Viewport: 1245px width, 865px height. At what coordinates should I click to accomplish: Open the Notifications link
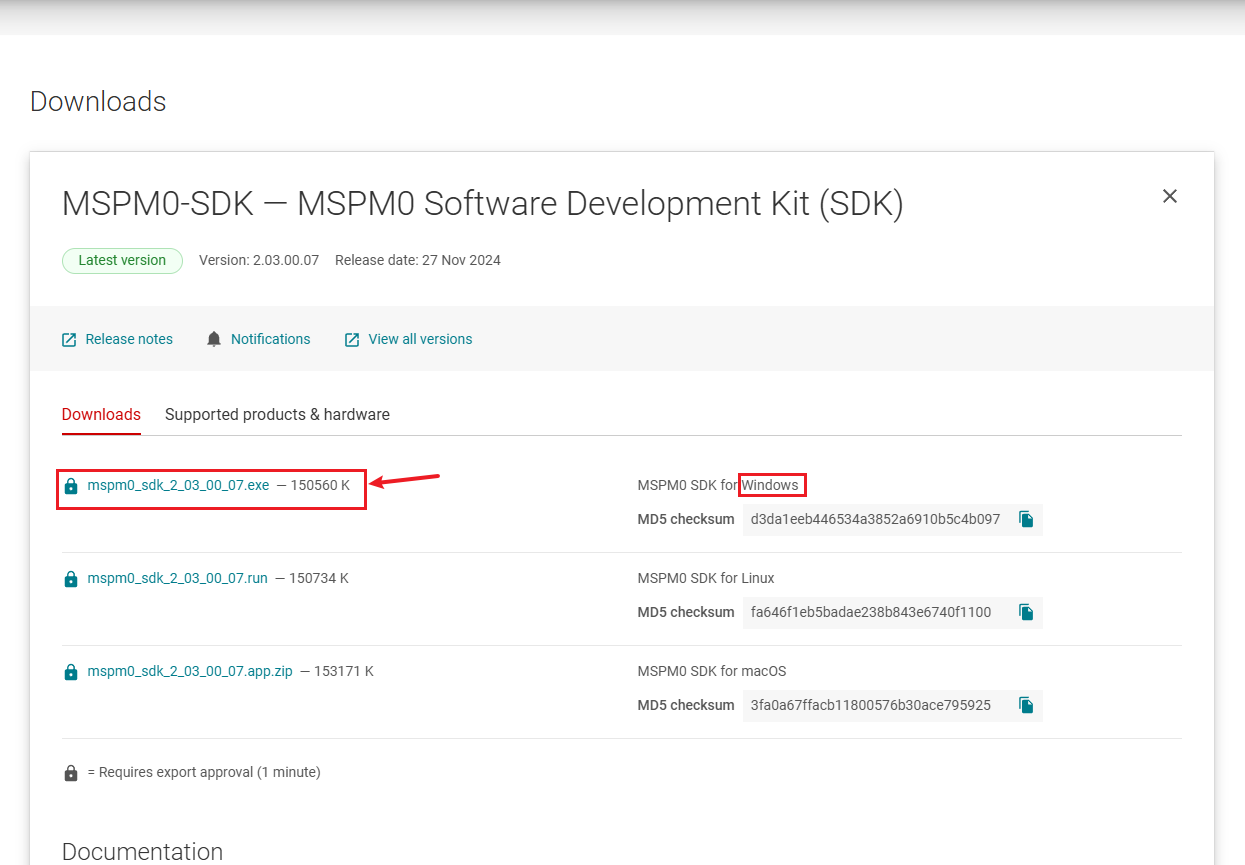(x=270, y=339)
